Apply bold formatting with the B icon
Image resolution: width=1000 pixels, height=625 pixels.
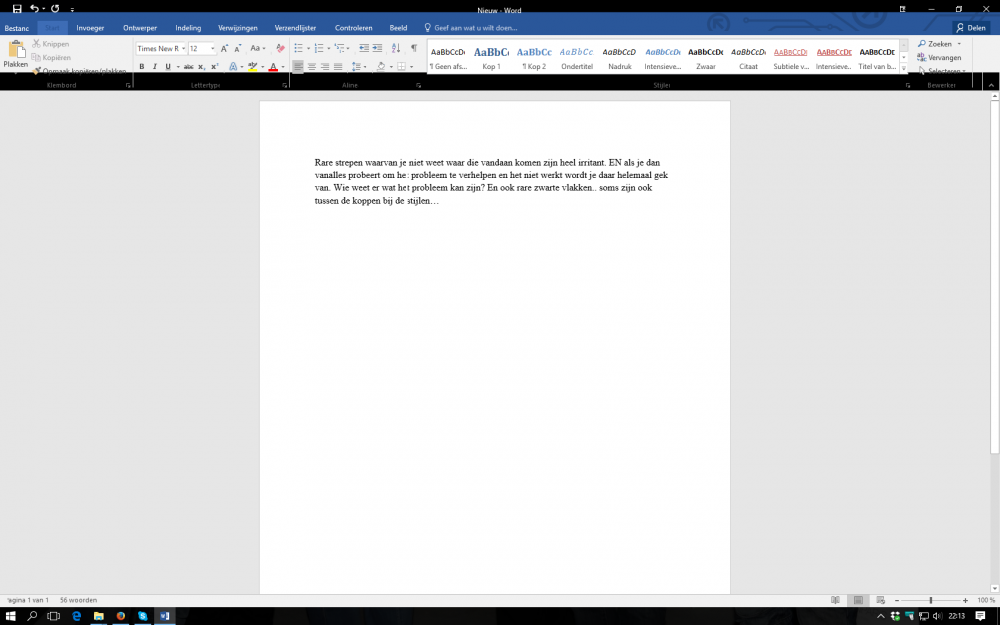point(141,66)
